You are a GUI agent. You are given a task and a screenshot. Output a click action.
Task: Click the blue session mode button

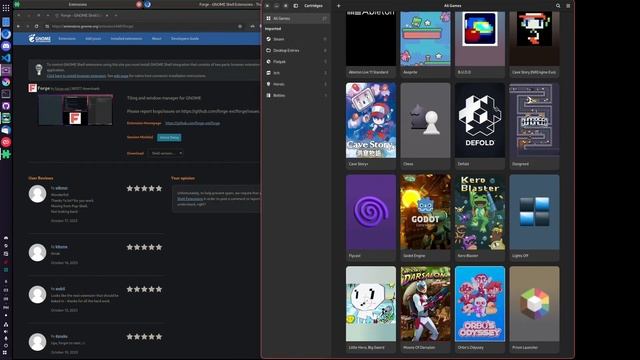coord(169,138)
